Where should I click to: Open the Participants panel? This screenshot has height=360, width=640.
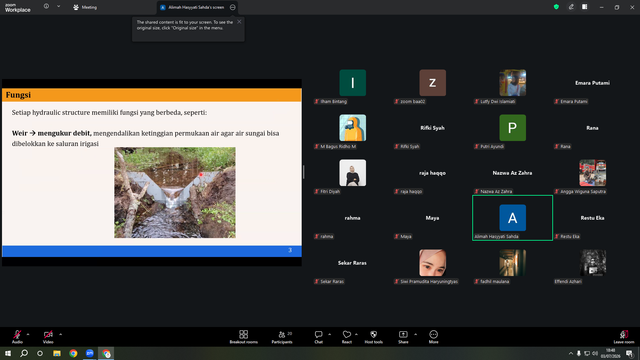tap(282, 337)
